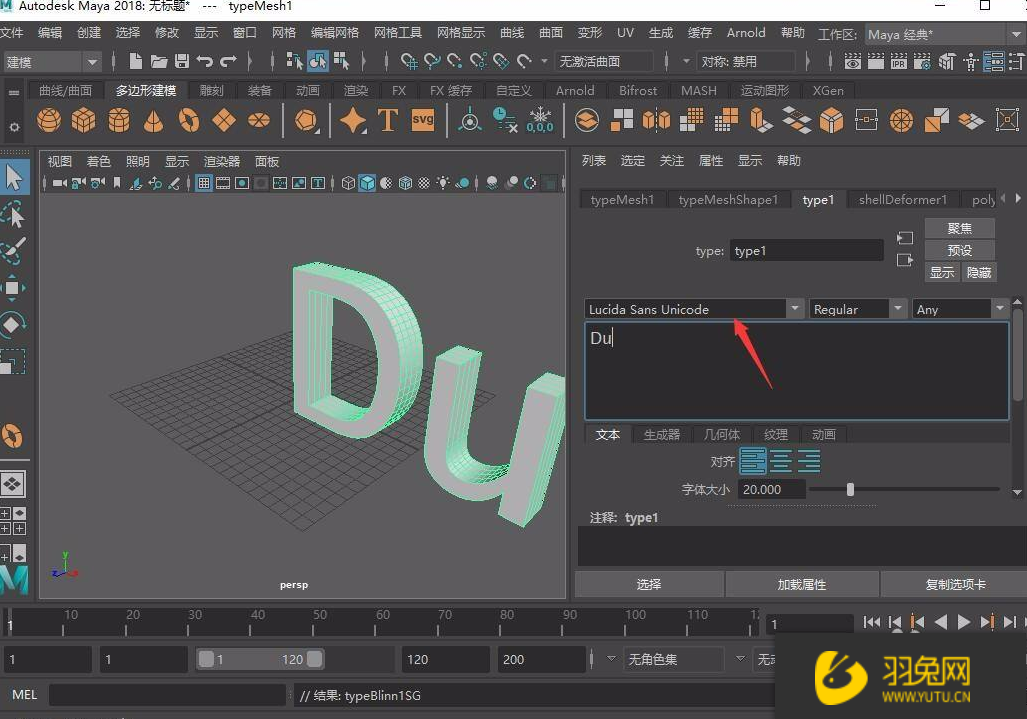1027x719 pixels.
Task: Open the Arnold menu
Action: tap(746, 32)
